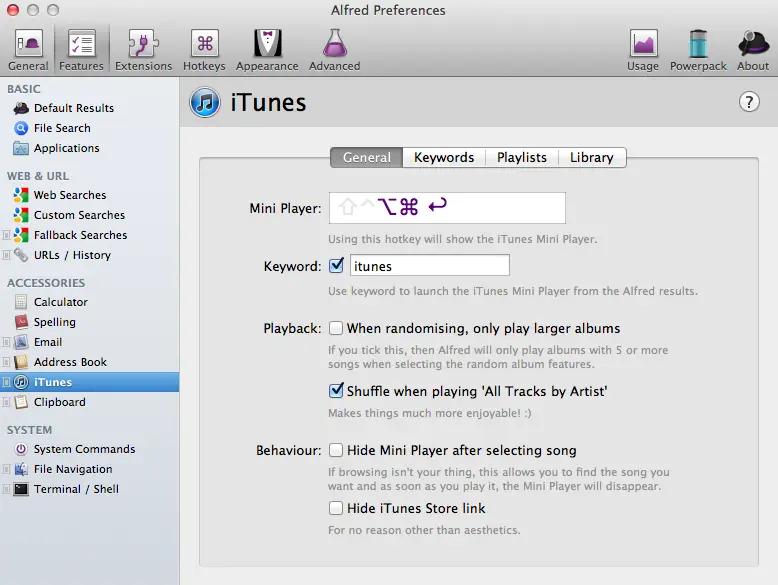Enable only play larger albums checkbox

tap(336, 328)
